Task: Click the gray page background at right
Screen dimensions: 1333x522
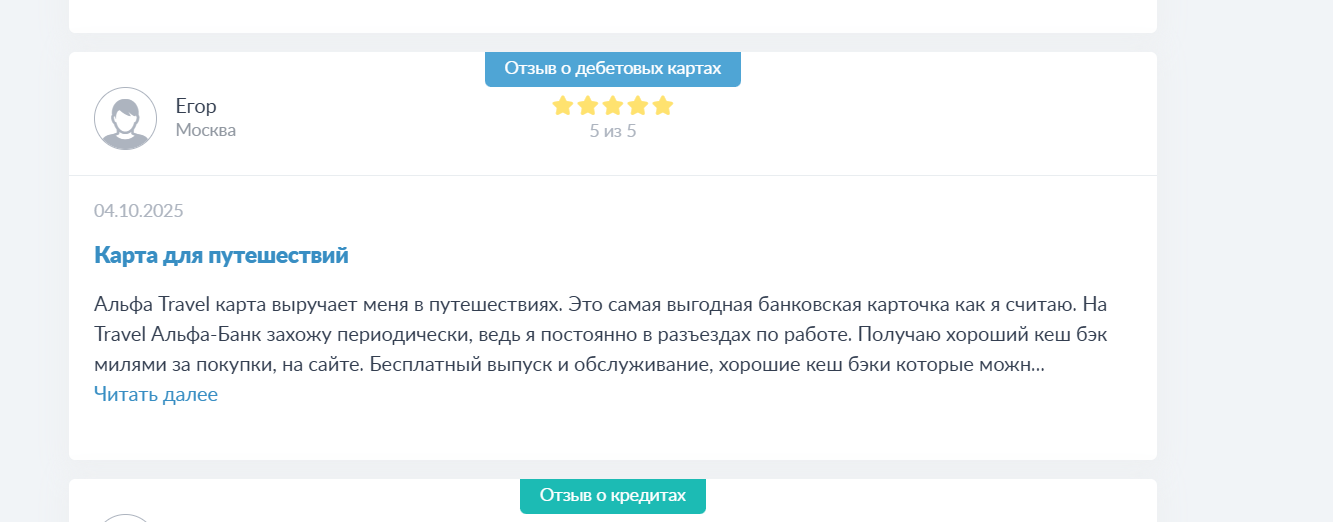Action: coord(1245,260)
